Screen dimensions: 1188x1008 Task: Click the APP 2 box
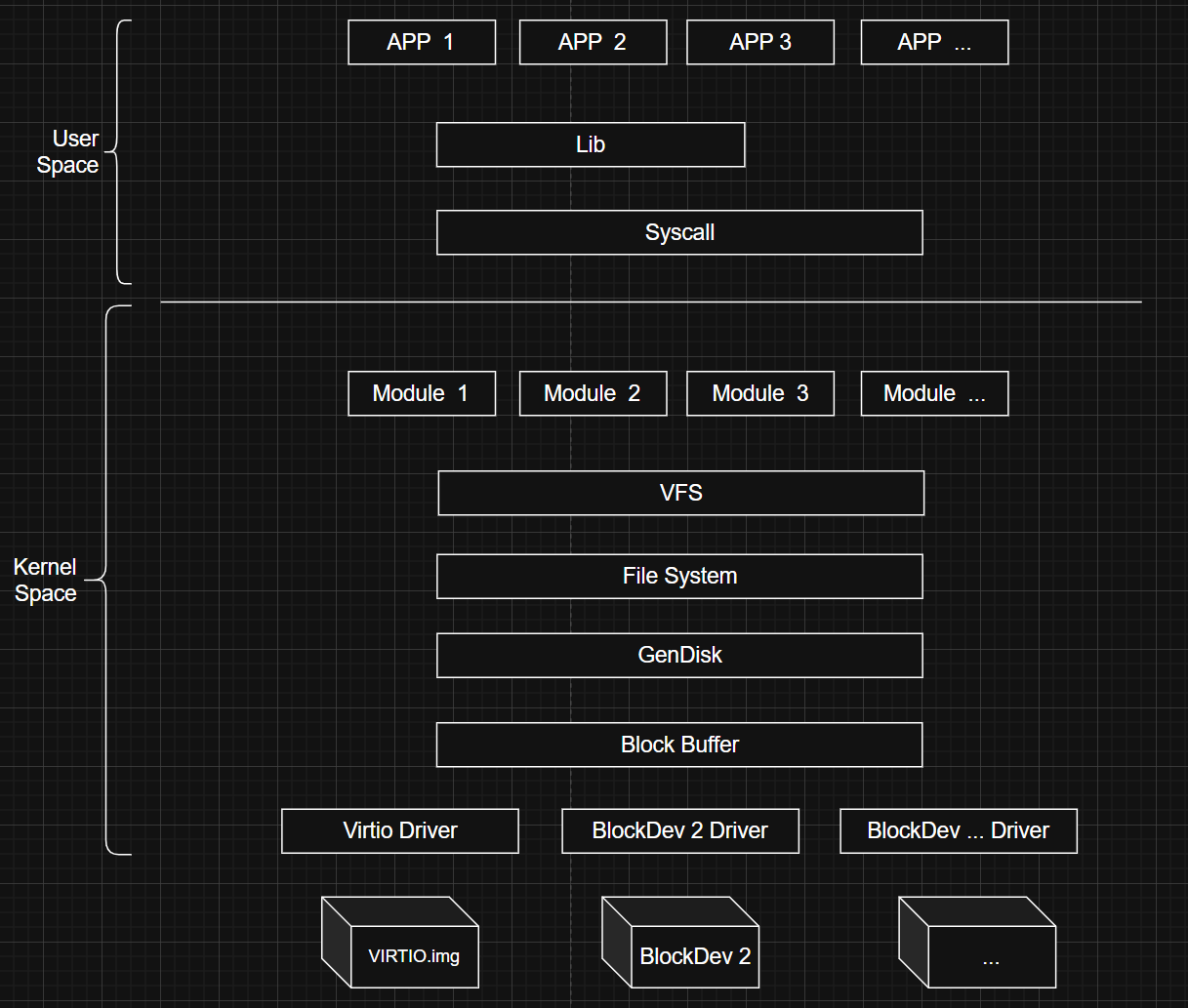pos(593,43)
